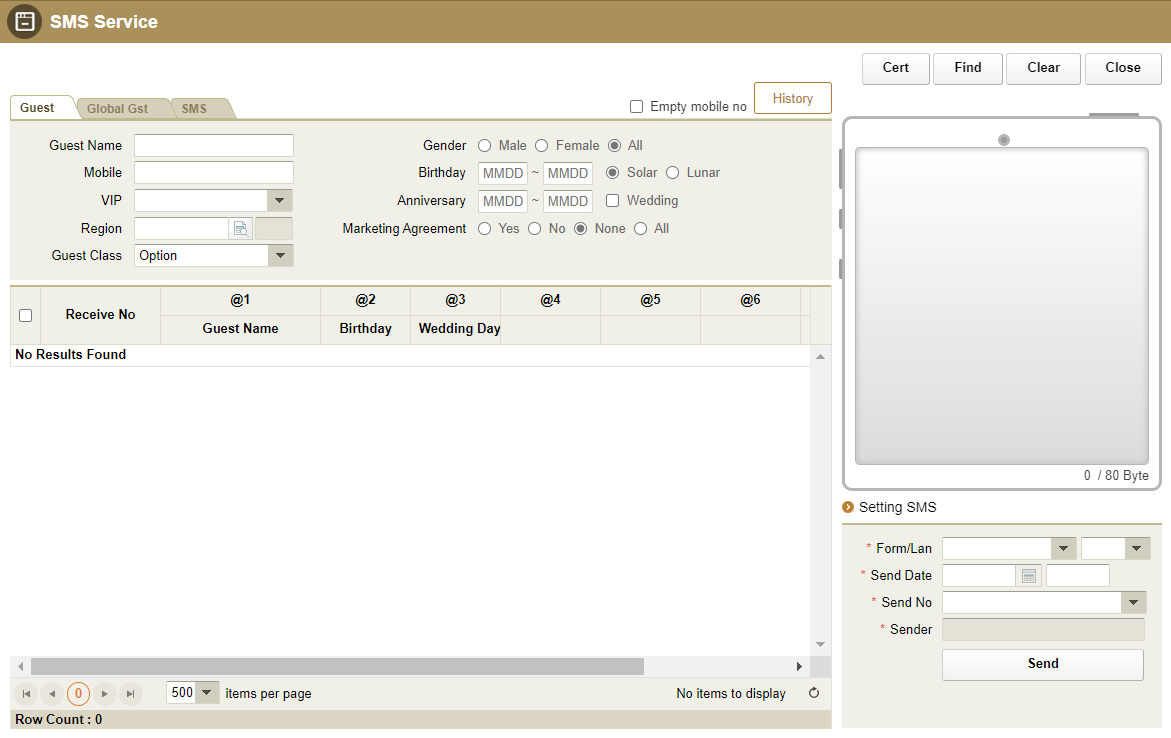Select the Male gender radio button
Screen dimensions: 1171x738
click(x=485, y=146)
